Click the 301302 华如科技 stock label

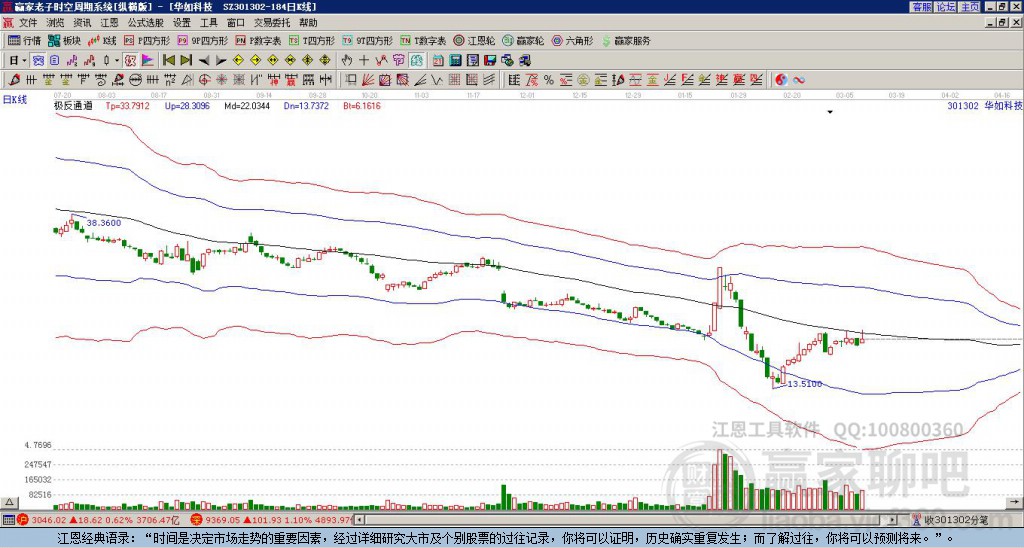click(x=984, y=106)
